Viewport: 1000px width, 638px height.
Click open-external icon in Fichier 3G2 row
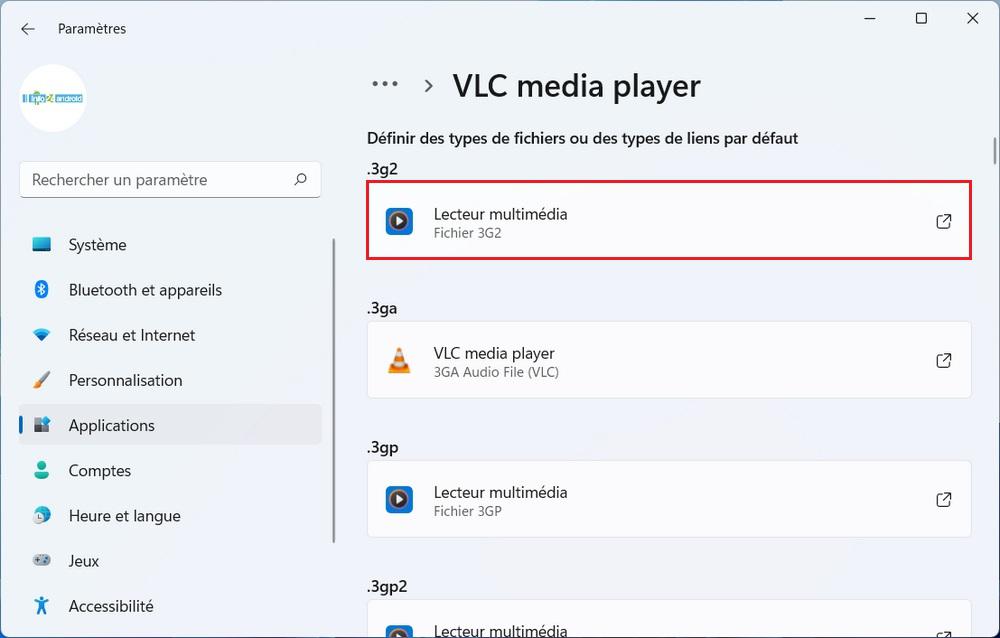click(944, 221)
